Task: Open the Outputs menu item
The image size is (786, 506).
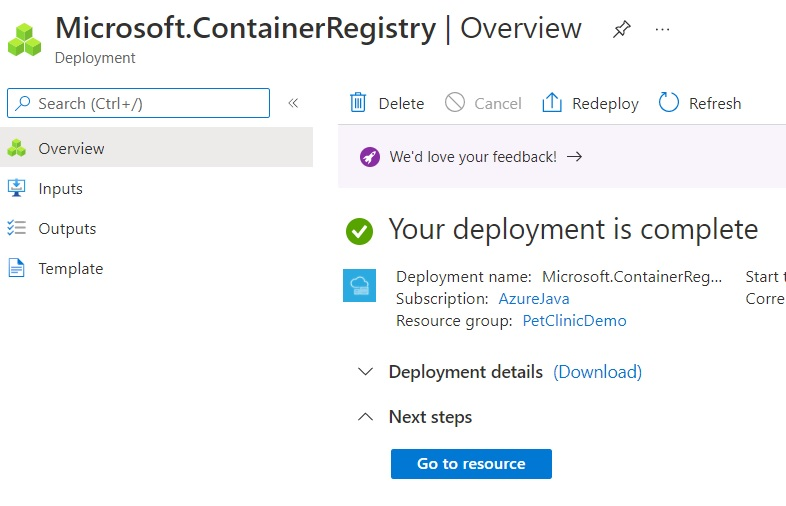Action: pos(156,228)
